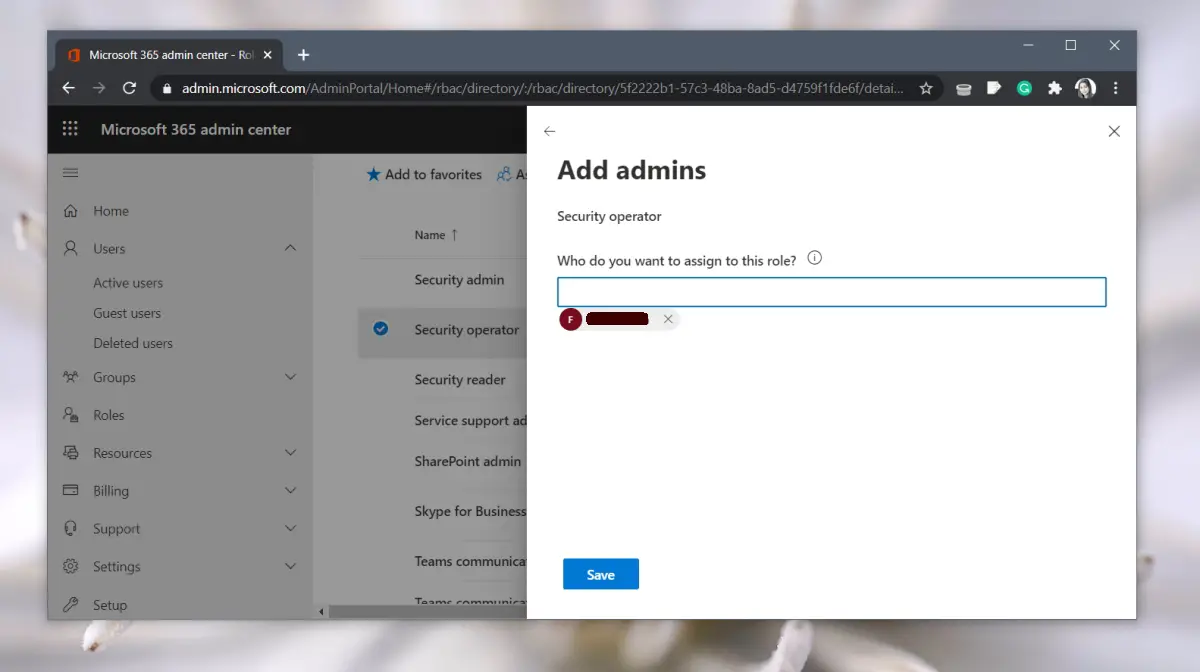Image resolution: width=1200 pixels, height=672 pixels.
Task: Click the Billing card icon
Action: click(70, 490)
